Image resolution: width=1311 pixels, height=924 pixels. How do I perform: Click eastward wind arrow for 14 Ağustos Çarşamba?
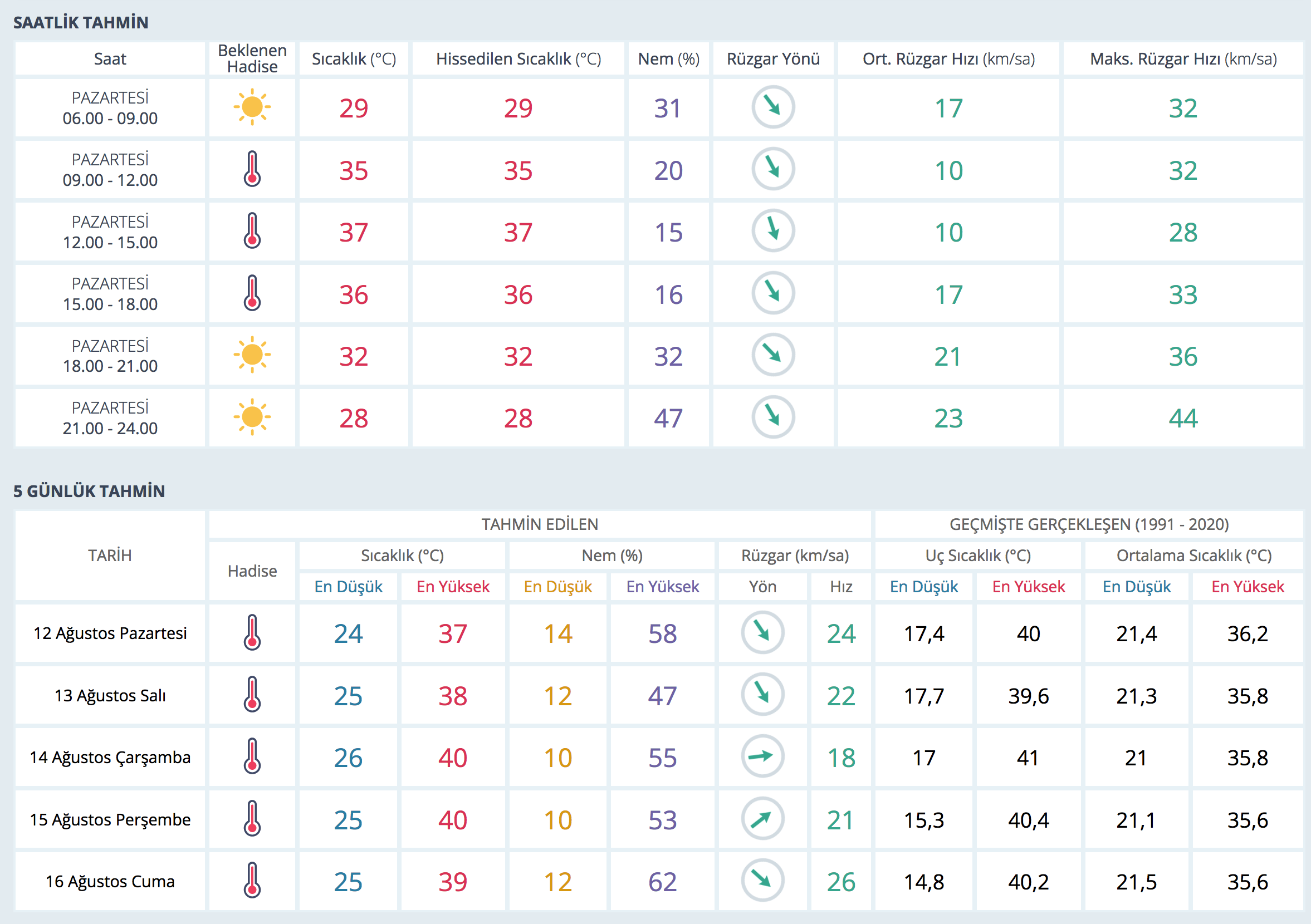[762, 756]
